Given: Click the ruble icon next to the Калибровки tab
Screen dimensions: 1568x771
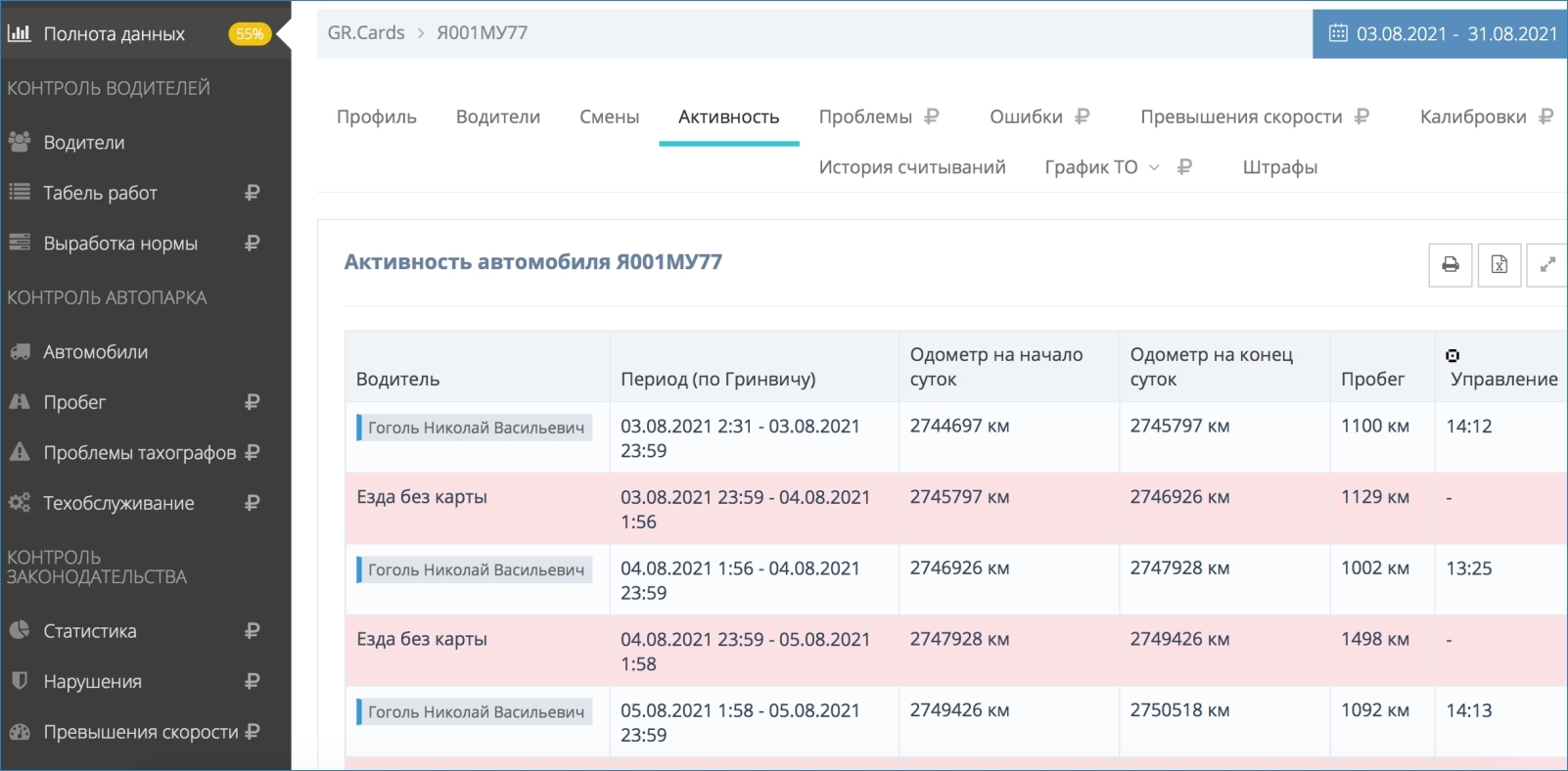Looking at the screenshot, I should (x=1546, y=116).
